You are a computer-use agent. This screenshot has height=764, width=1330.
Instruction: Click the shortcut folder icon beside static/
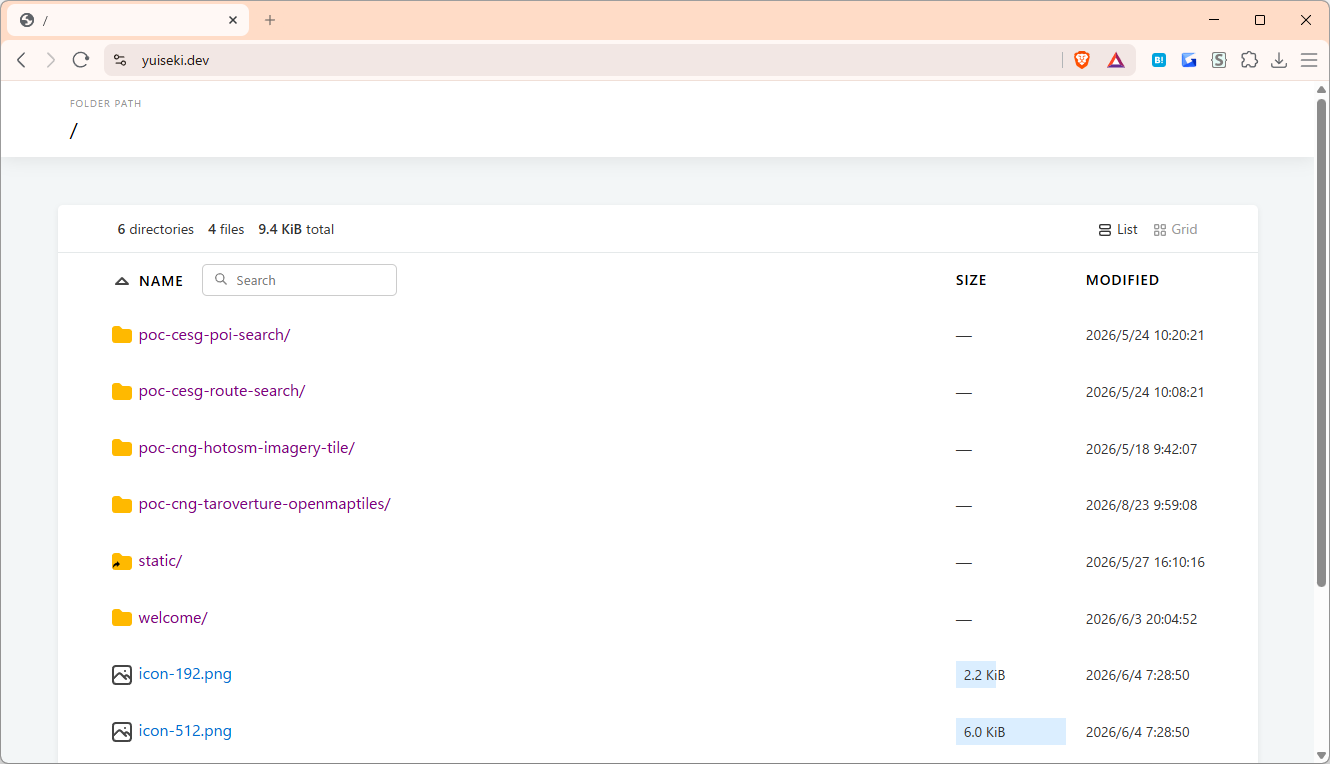coord(122,562)
